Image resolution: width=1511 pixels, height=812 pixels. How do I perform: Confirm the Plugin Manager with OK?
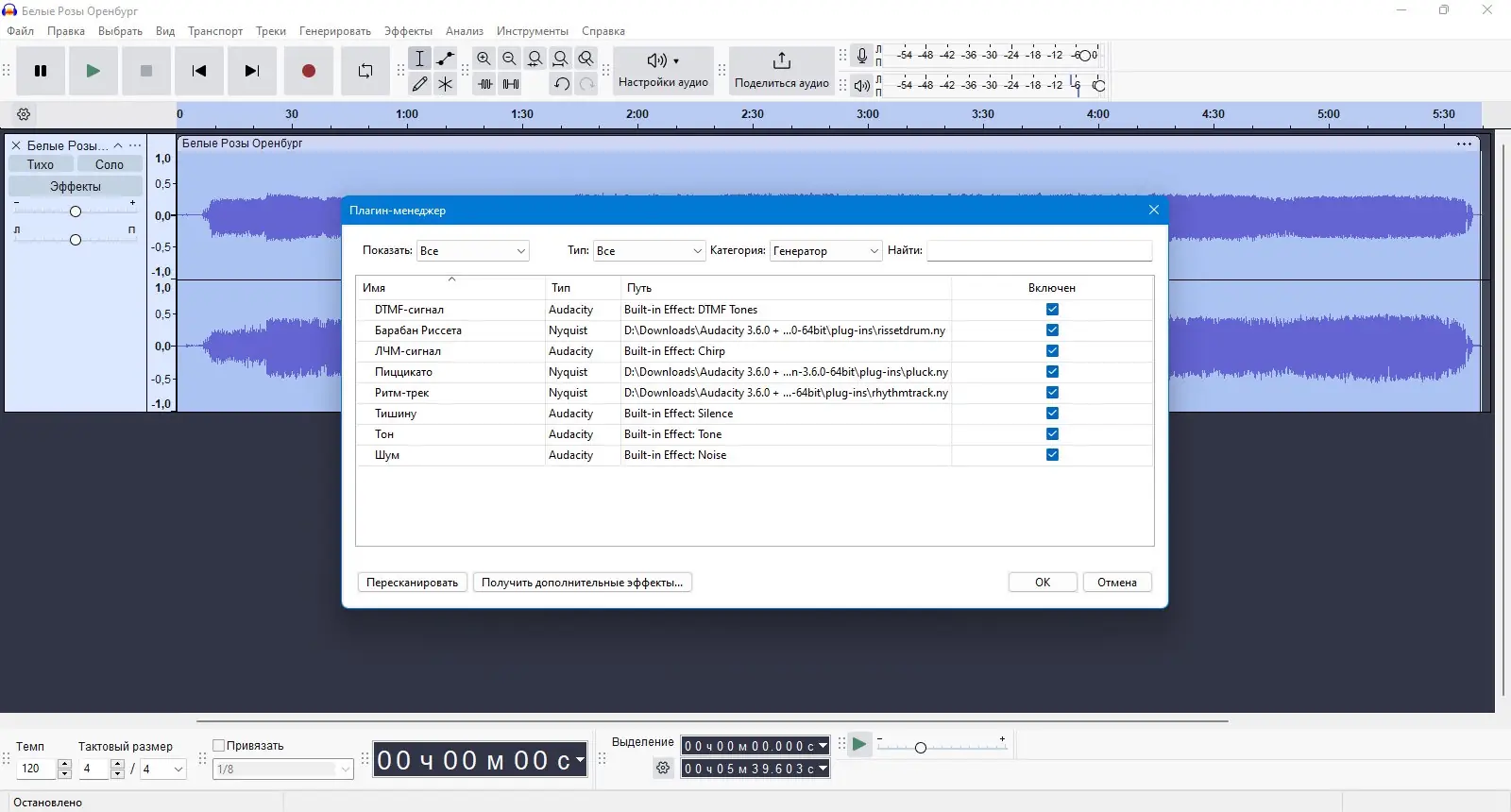(1043, 583)
